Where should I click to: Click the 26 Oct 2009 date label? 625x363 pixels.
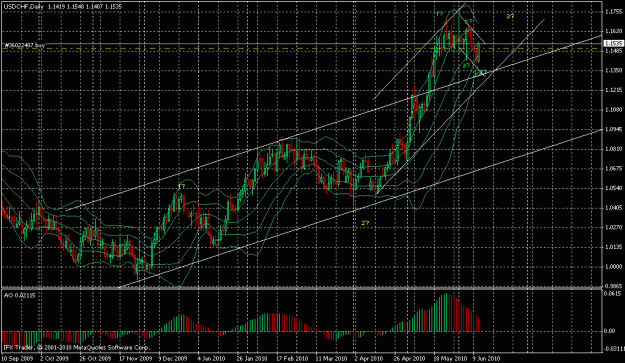[96, 358]
